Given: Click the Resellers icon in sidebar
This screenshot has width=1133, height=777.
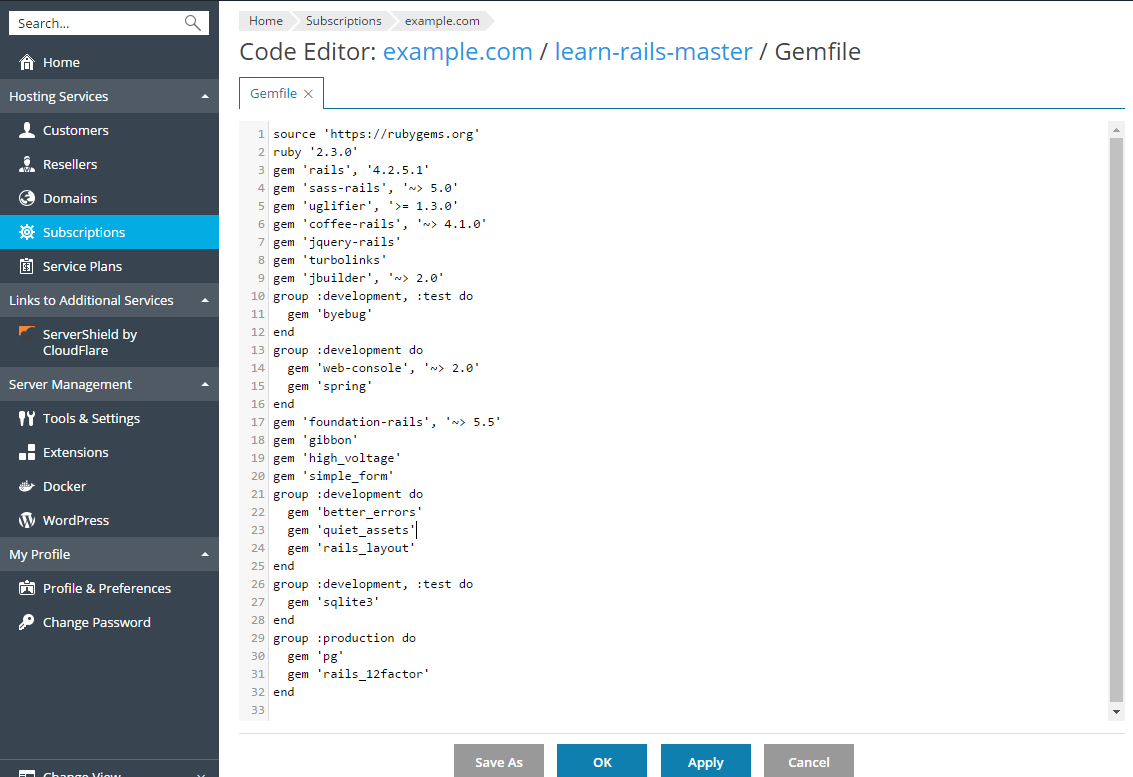Looking at the screenshot, I should (27, 164).
